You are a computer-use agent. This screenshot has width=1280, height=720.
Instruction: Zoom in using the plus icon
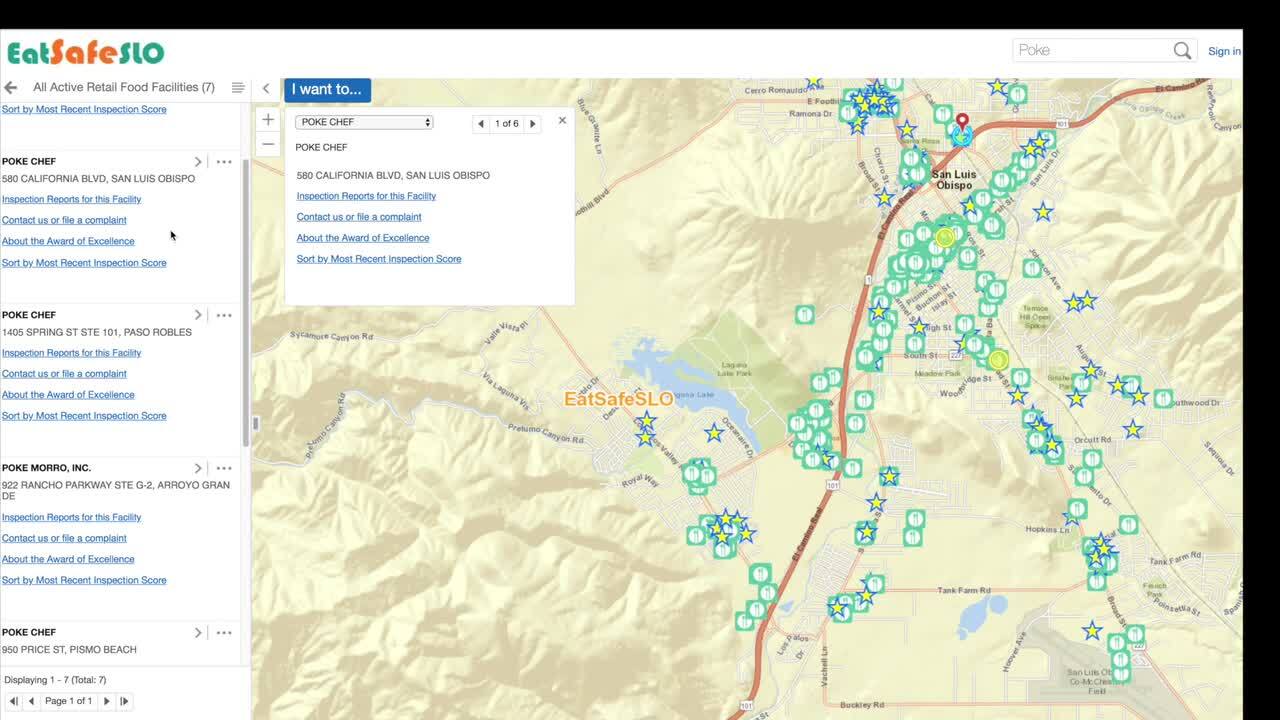pyautogui.click(x=268, y=119)
